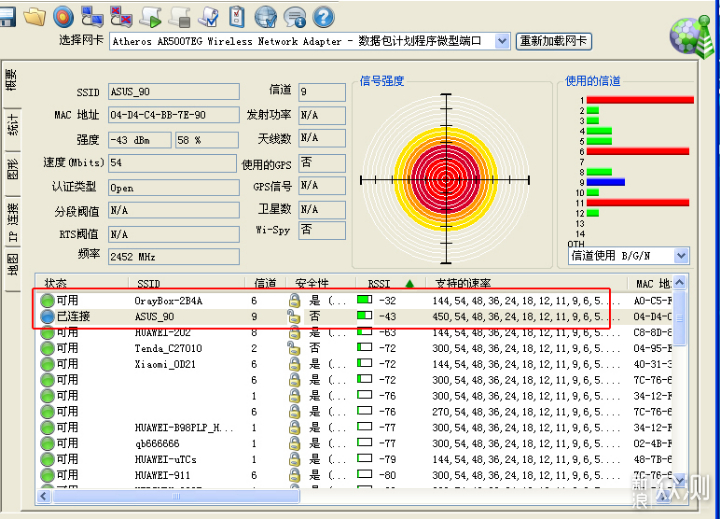Switch to the 图形 tab
The width and height of the screenshot is (720, 519).
tap(12, 169)
